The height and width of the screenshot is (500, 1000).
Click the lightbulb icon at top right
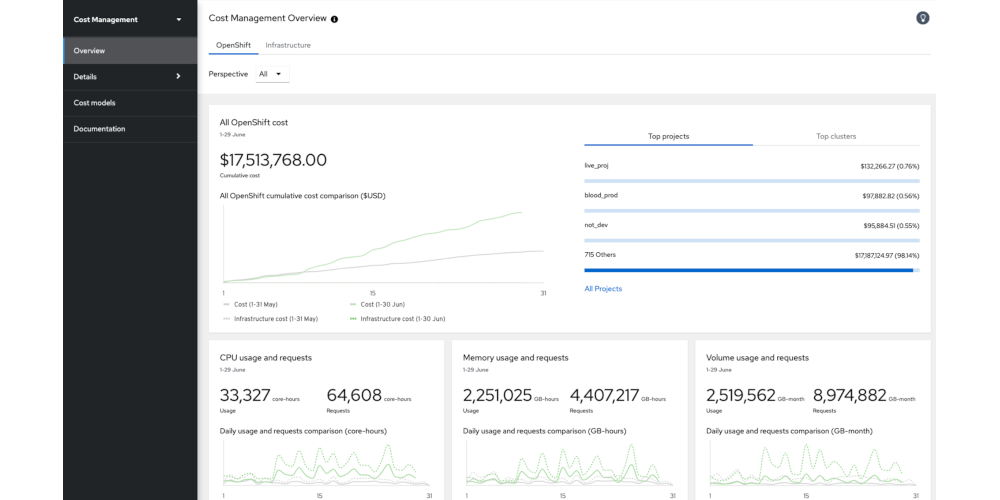922,18
